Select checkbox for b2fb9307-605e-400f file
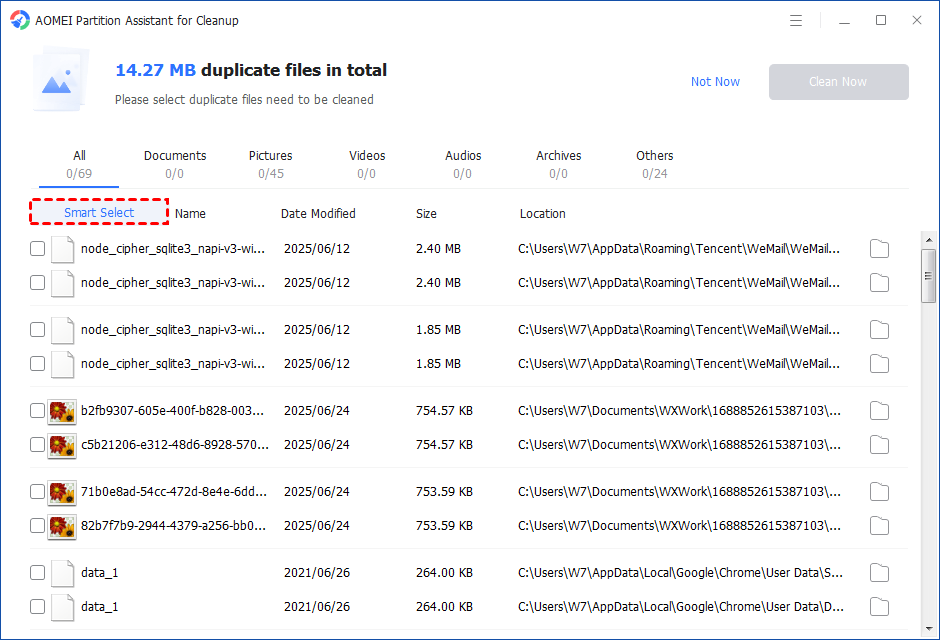The width and height of the screenshot is (940, 640). point(37,410)
